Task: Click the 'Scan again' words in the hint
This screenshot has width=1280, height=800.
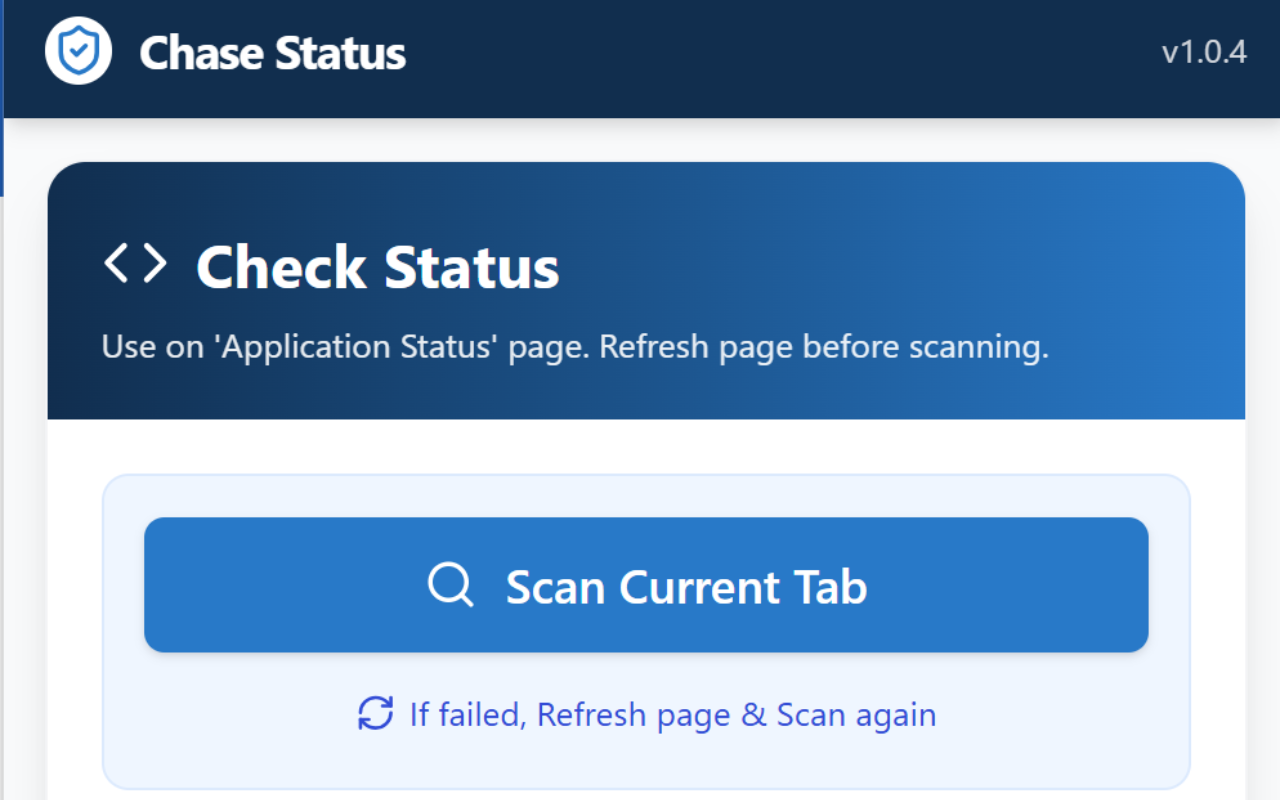Action: [856, 715]
